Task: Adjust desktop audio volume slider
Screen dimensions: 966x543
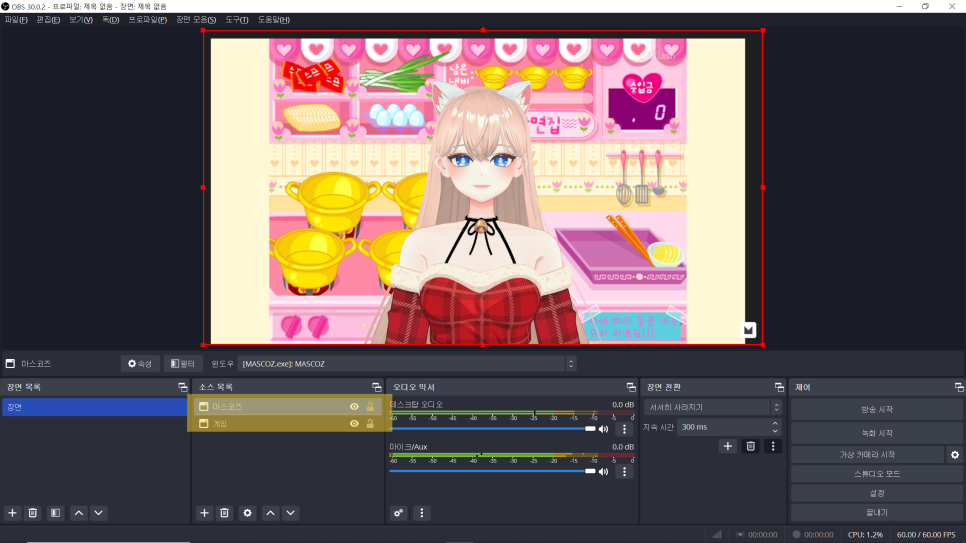Action: point(492,429)
